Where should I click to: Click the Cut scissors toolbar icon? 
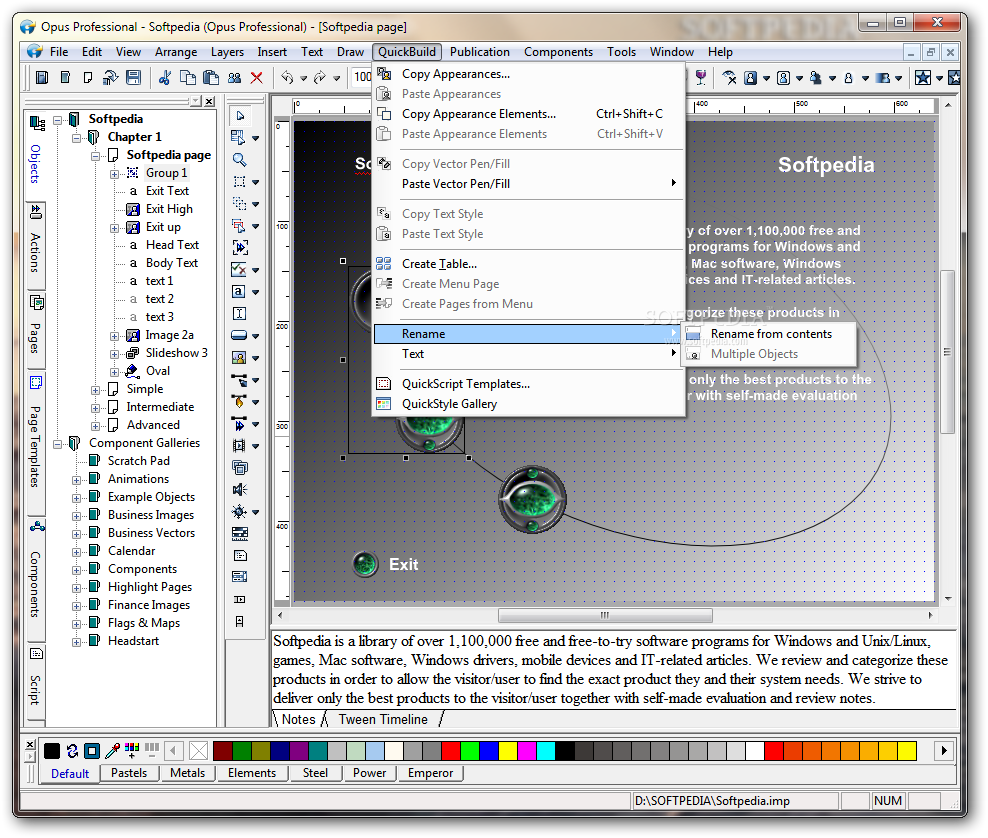pos(165,77)
